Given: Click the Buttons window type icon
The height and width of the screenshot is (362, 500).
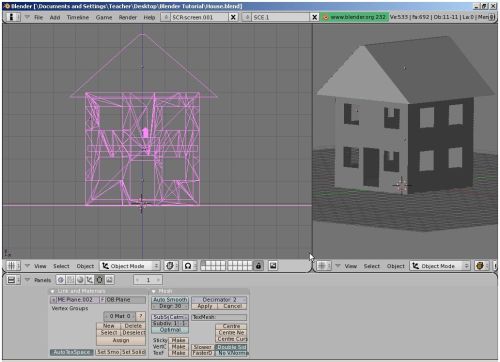Looking at the screenshot, I should (x=12, y=280).
